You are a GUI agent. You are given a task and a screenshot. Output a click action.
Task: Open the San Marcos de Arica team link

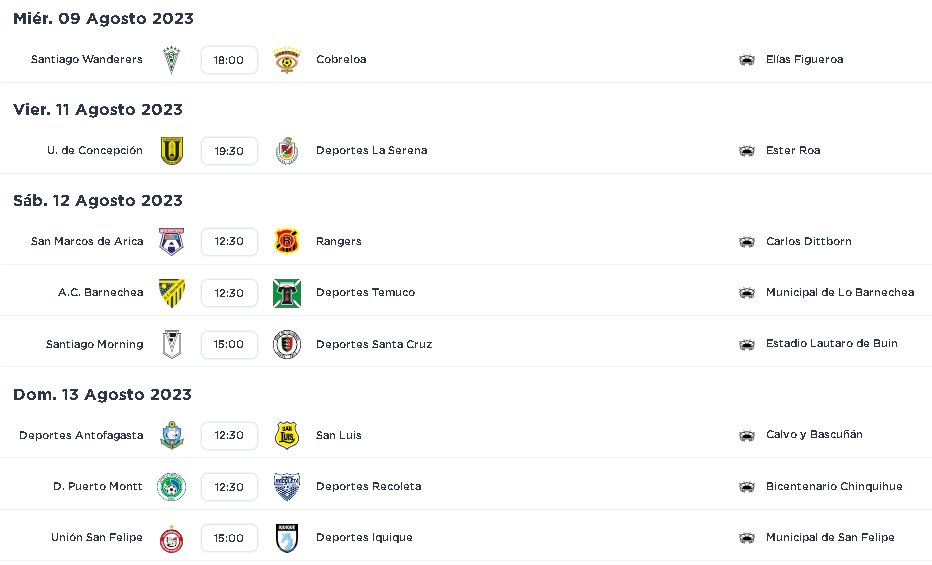click(x=87, y=241)
